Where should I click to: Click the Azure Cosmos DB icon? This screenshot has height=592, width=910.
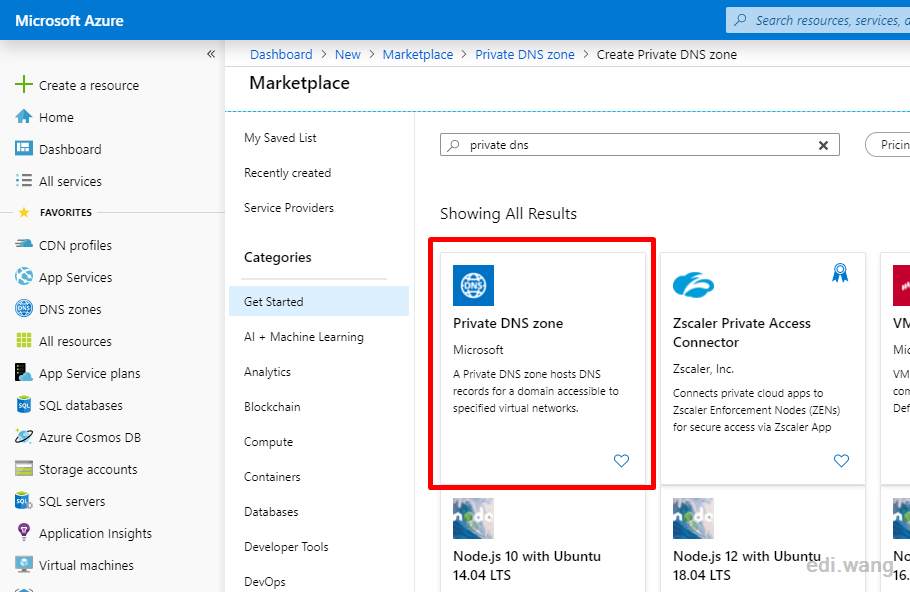coord(24,436)
